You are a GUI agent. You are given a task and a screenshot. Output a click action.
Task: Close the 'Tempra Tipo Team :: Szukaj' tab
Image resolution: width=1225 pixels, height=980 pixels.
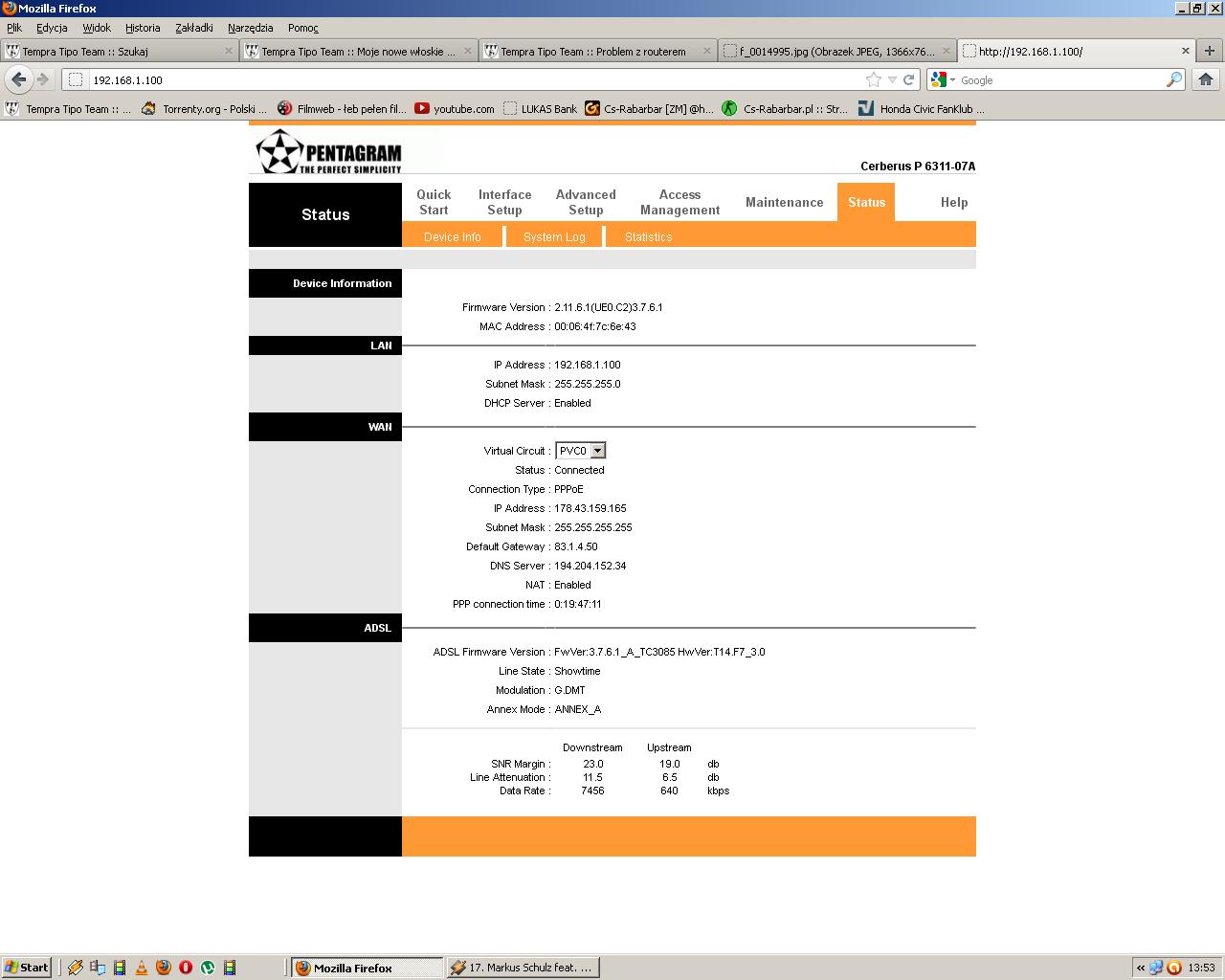point(229,51)
